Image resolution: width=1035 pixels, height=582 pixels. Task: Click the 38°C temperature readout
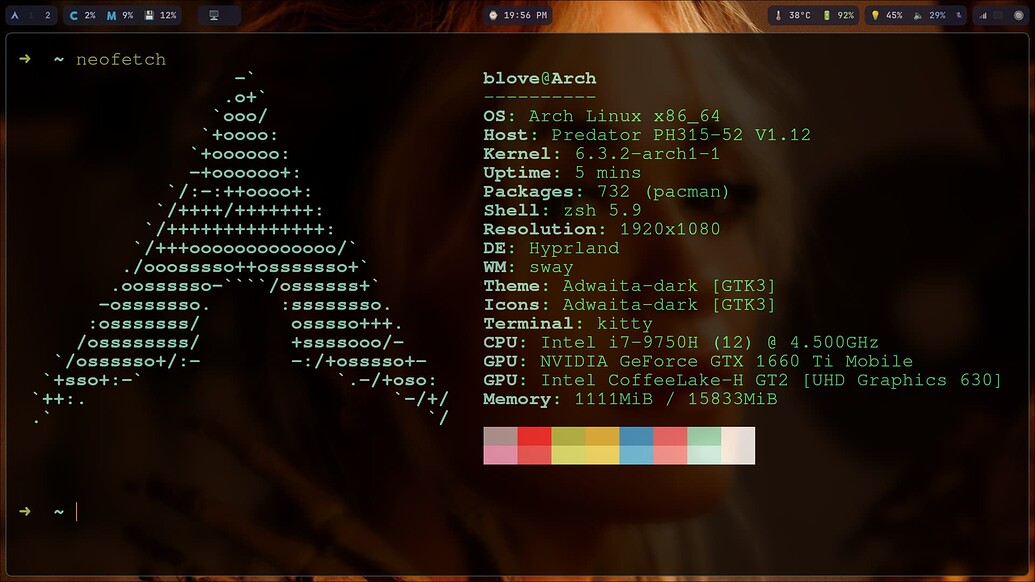pos(800,15)
